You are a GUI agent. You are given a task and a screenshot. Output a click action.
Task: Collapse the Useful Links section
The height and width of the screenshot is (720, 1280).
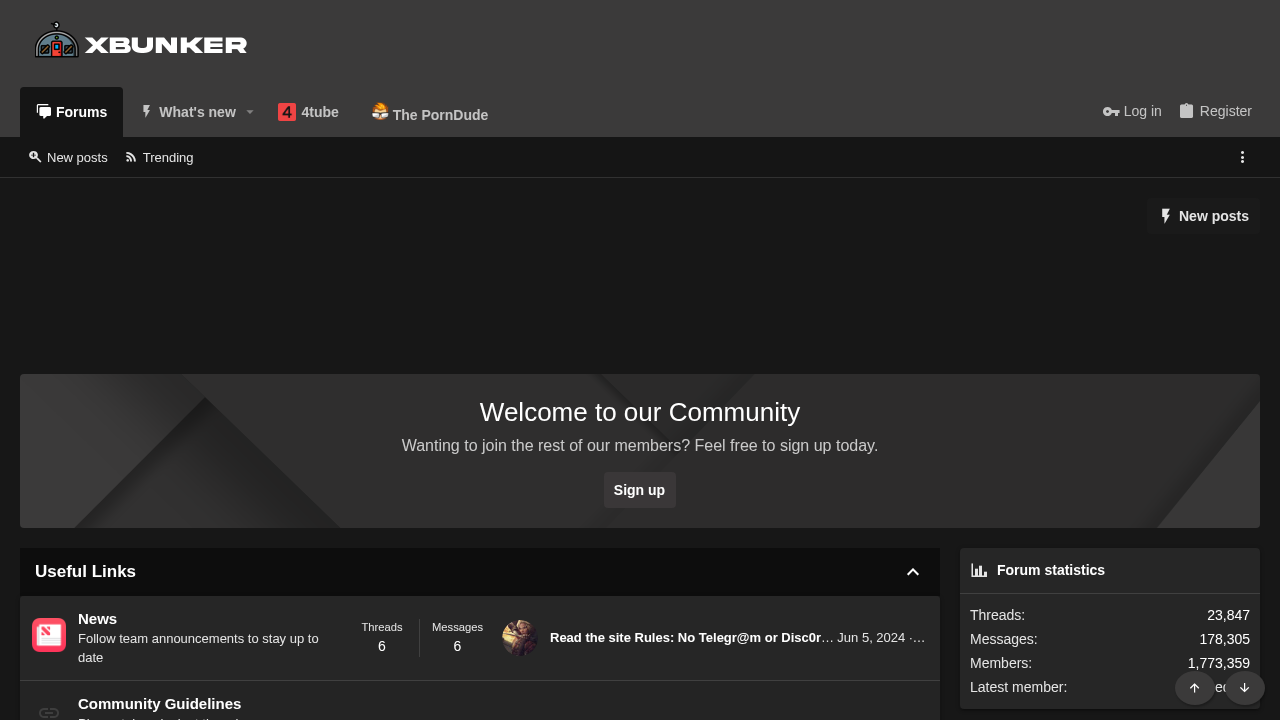tap(912, 572)
